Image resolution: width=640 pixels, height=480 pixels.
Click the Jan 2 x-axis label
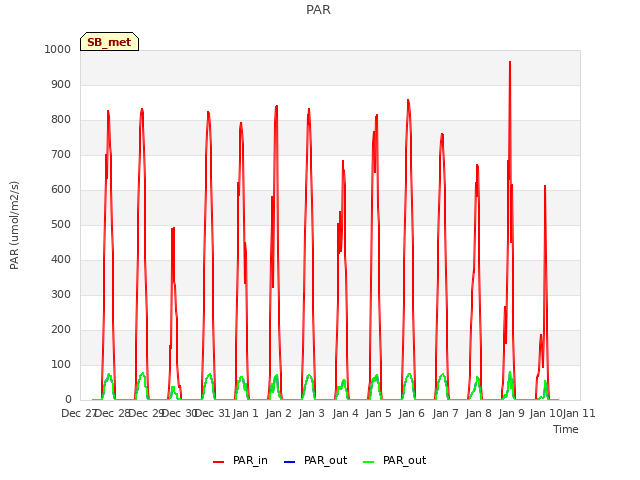(279, 413)
